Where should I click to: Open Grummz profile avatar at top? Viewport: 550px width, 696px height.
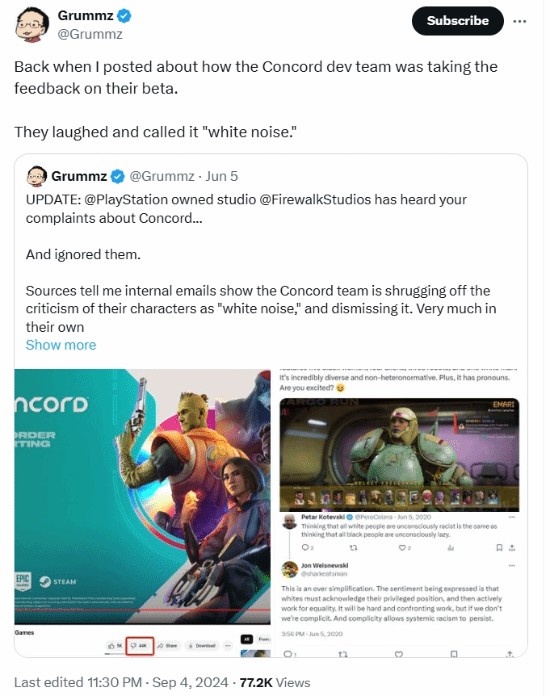point(32,25)
